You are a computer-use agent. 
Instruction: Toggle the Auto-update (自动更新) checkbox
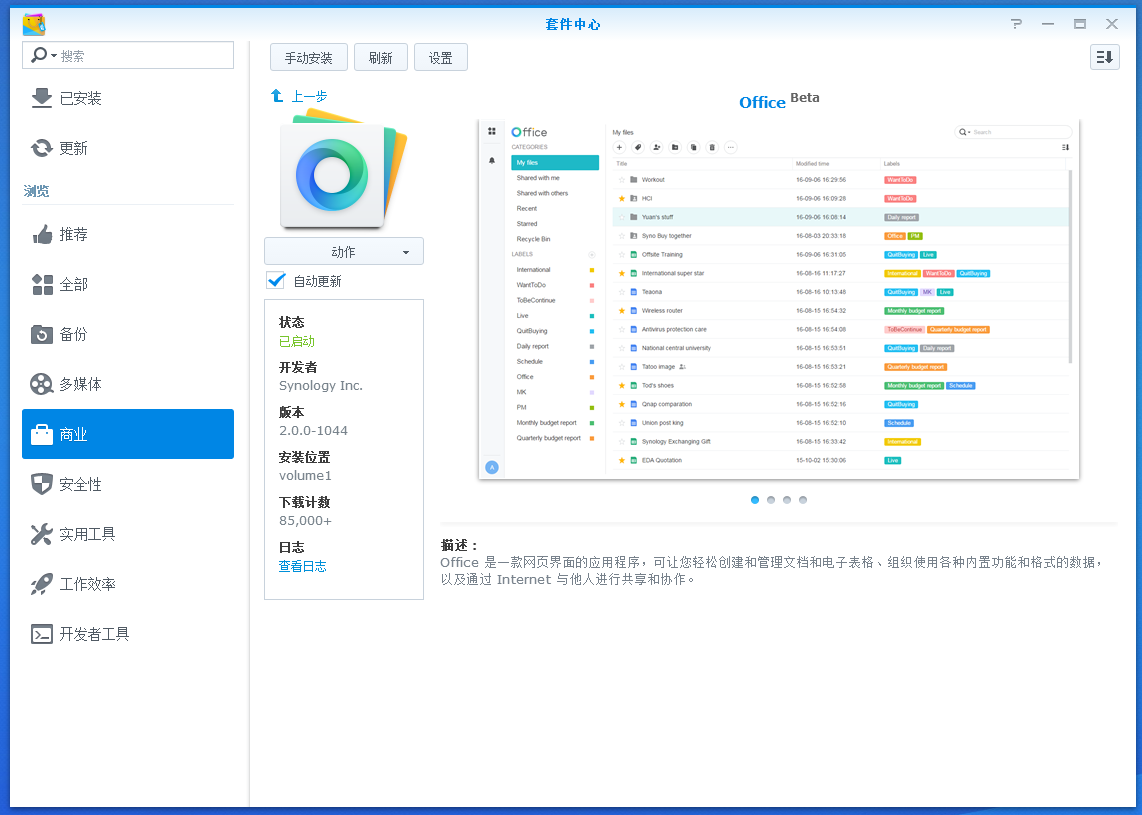[276, 280]
